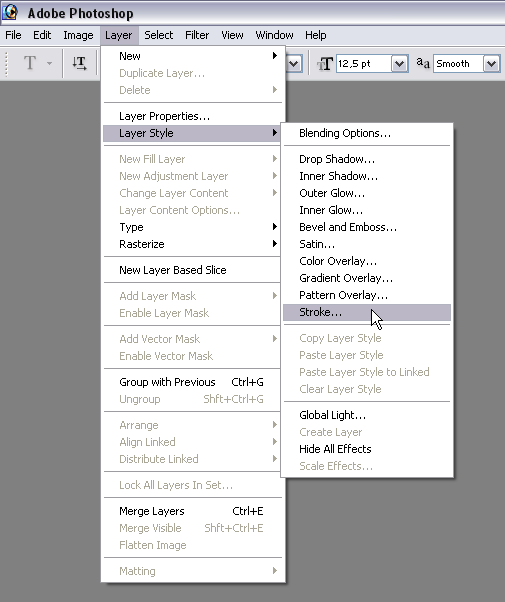The height and width of the screenshot is (602, 505).
Task: Toggle text orientation icon in options bar
Action: point(79,63)
